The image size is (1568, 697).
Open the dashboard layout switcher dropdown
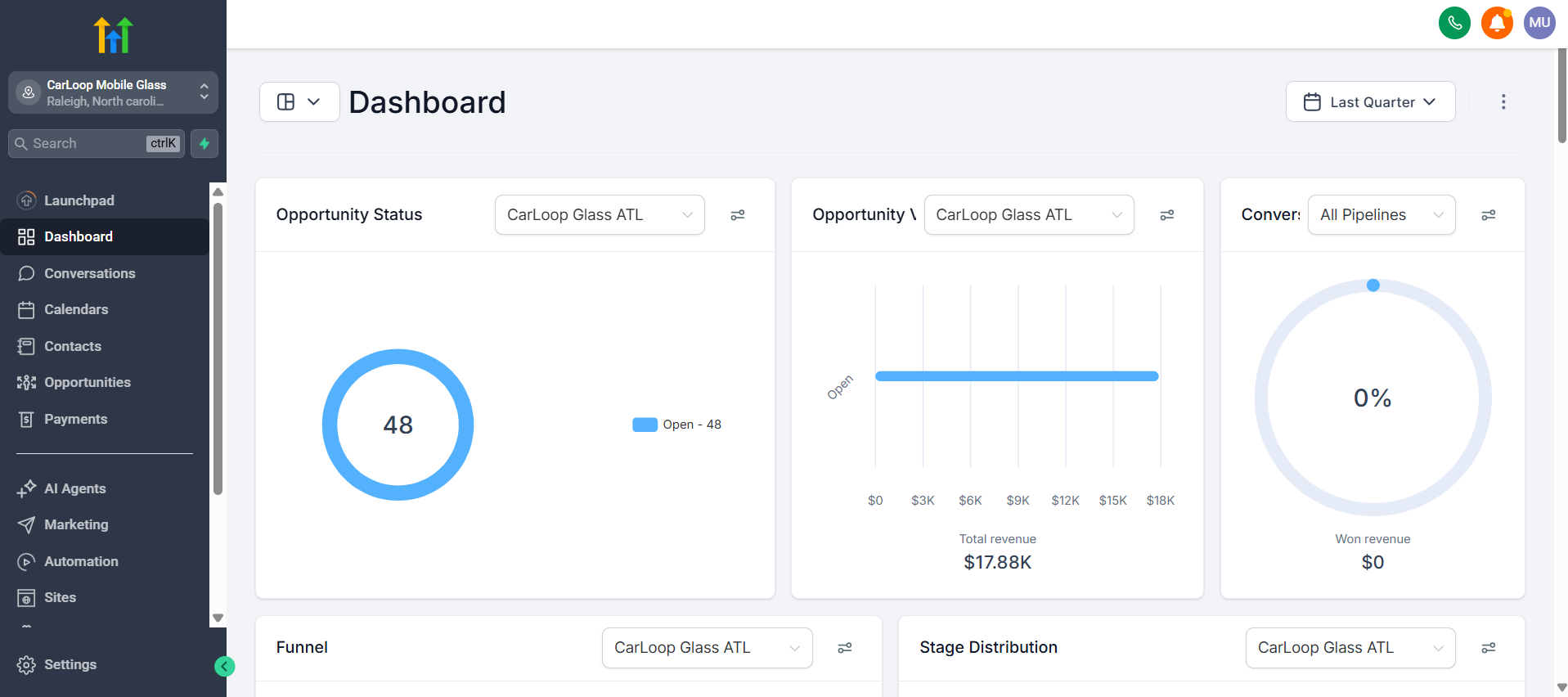pos(299,101)
